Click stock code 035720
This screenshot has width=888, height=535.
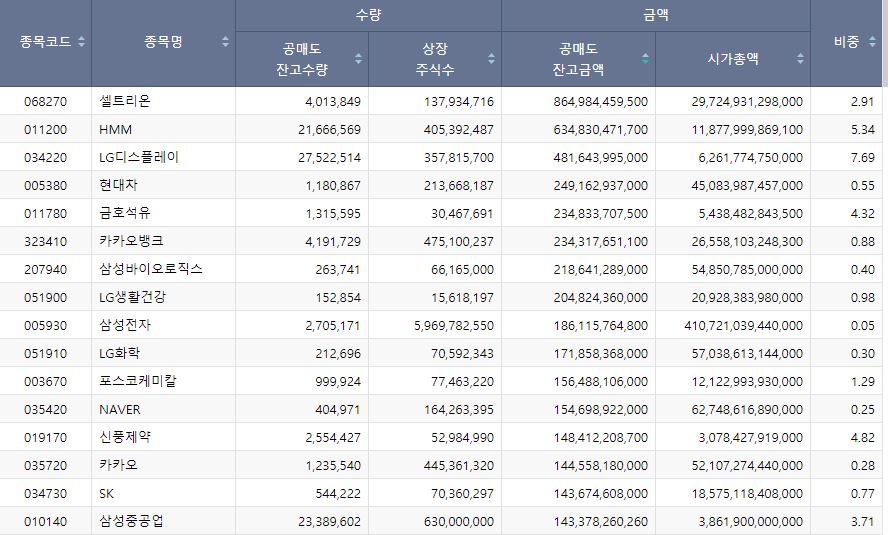[45, 465]
